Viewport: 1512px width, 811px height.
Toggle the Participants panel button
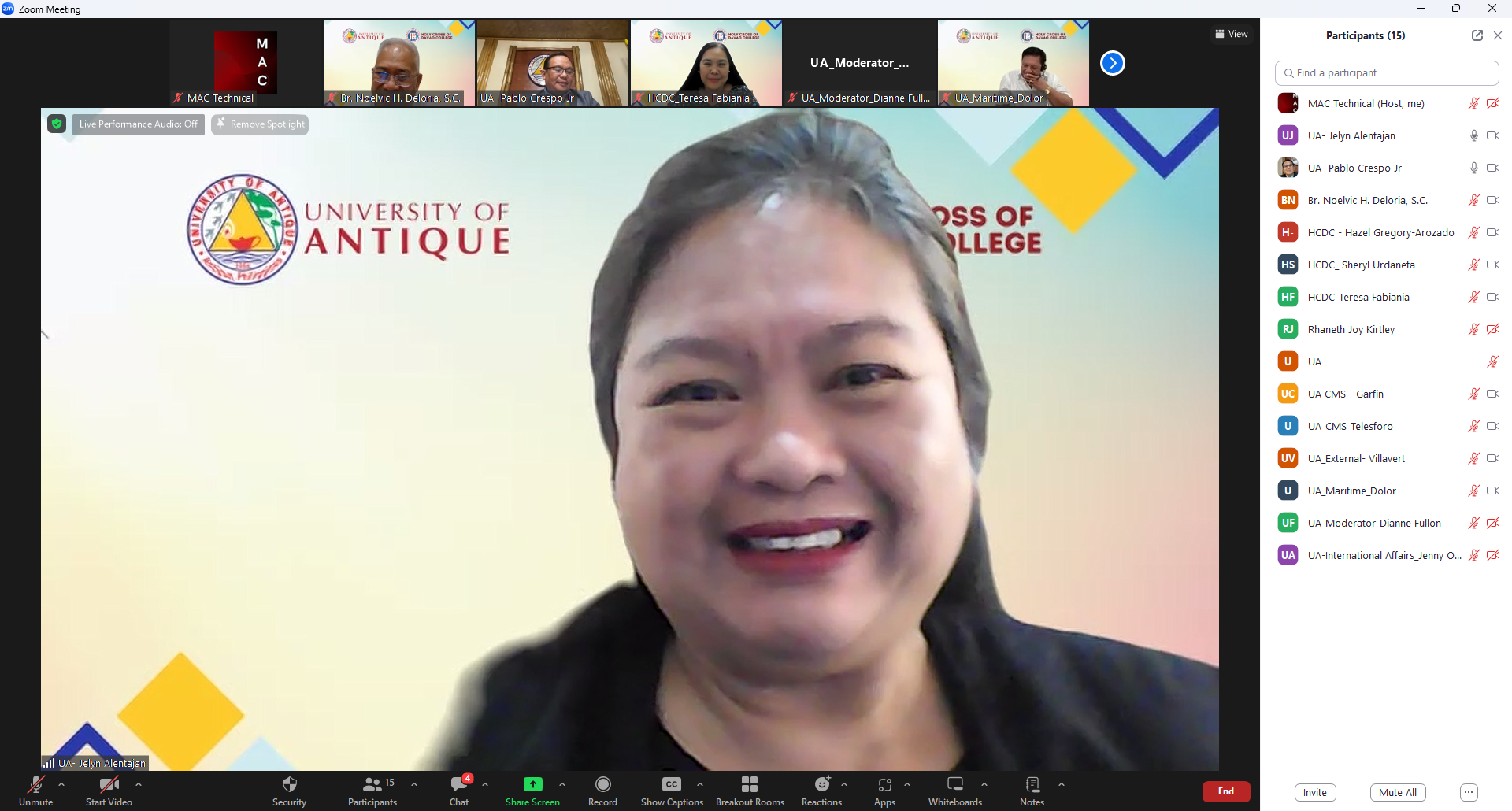click(x=372, y=791)
